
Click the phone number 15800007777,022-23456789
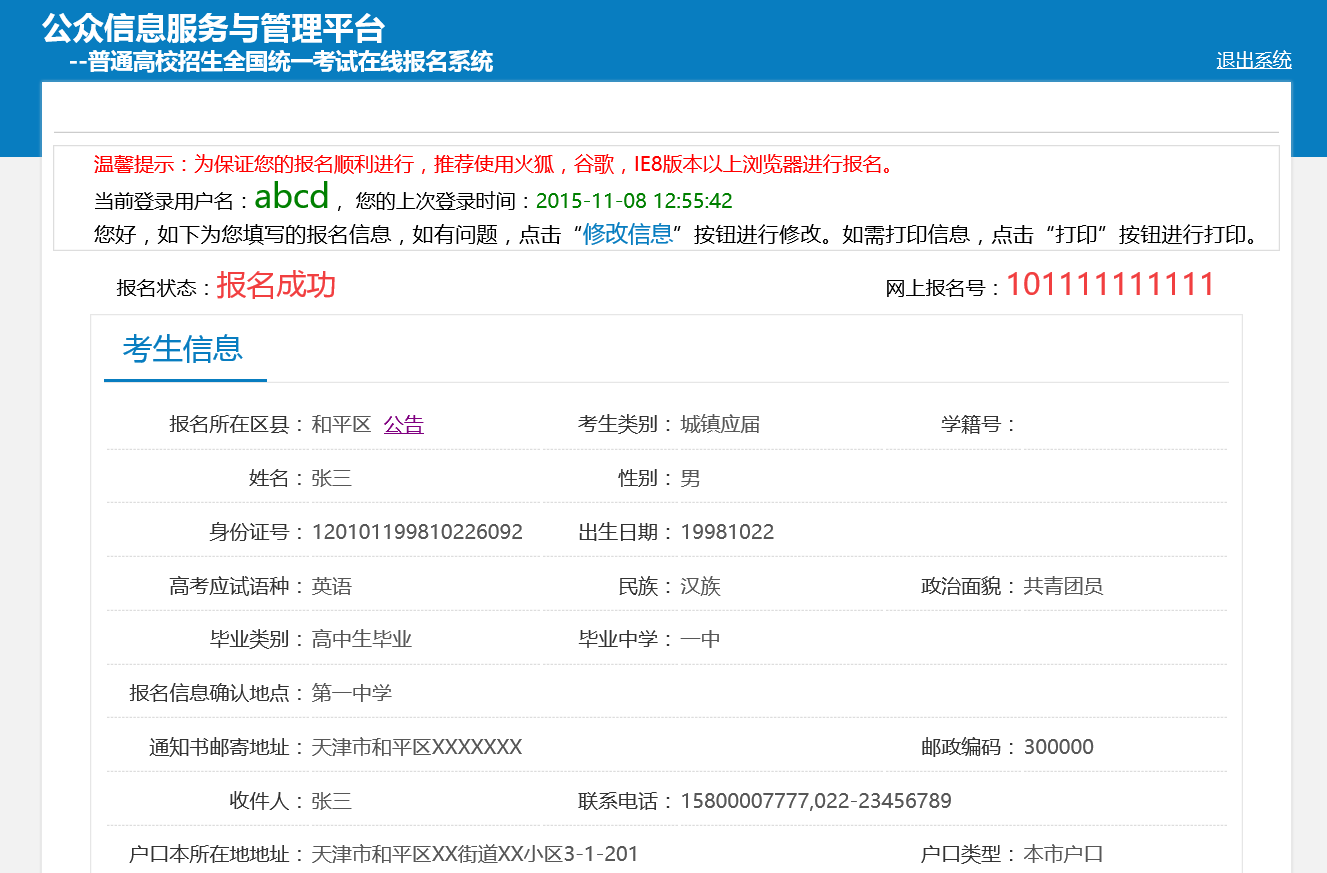tap(816, 801)
